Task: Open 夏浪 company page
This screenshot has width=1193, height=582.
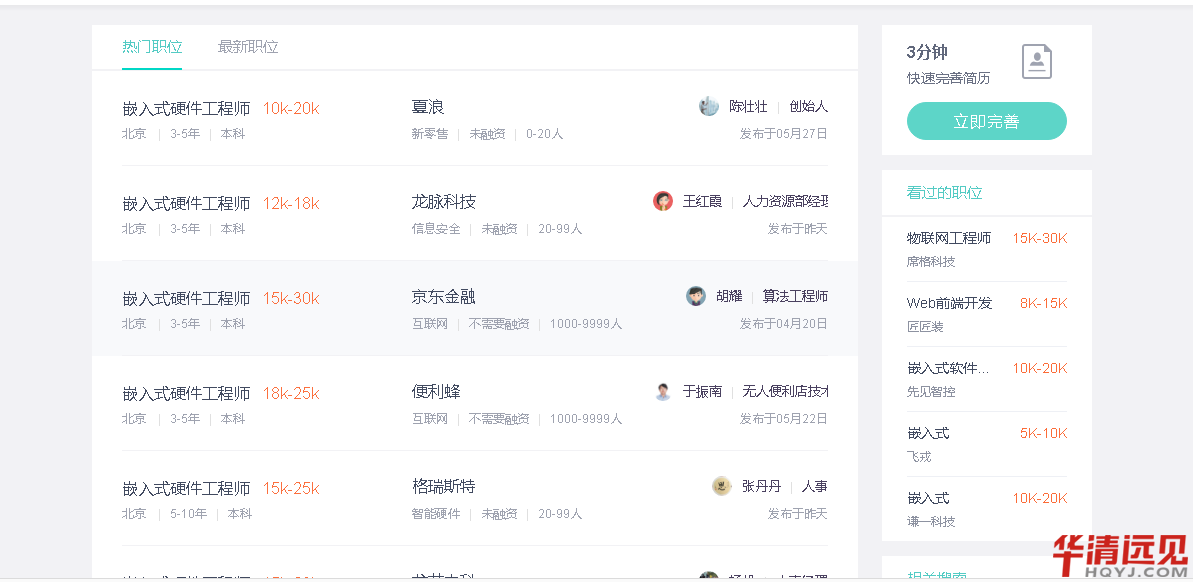Action: tap(428, 107)
